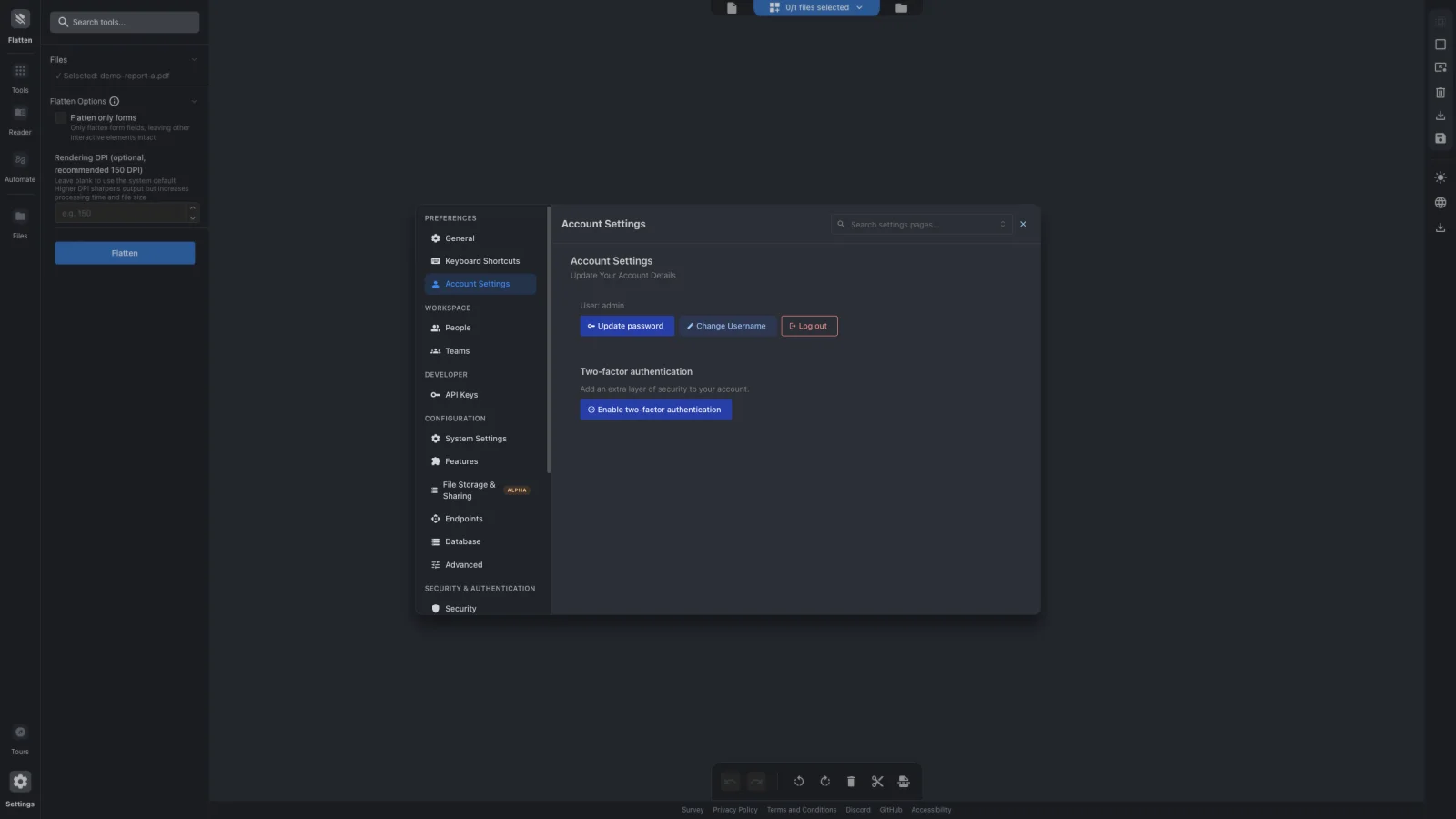Open System Settings configuration page

pos(480,439)
